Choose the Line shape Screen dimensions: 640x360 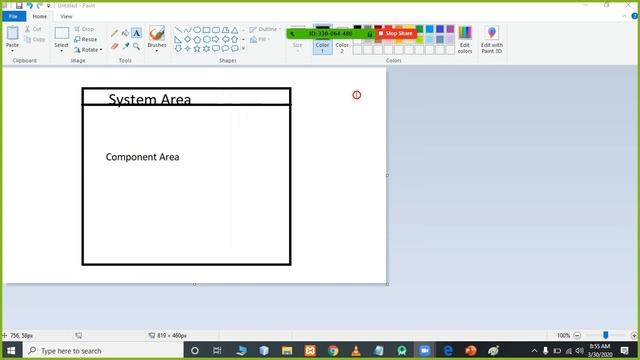click(178, 30)
